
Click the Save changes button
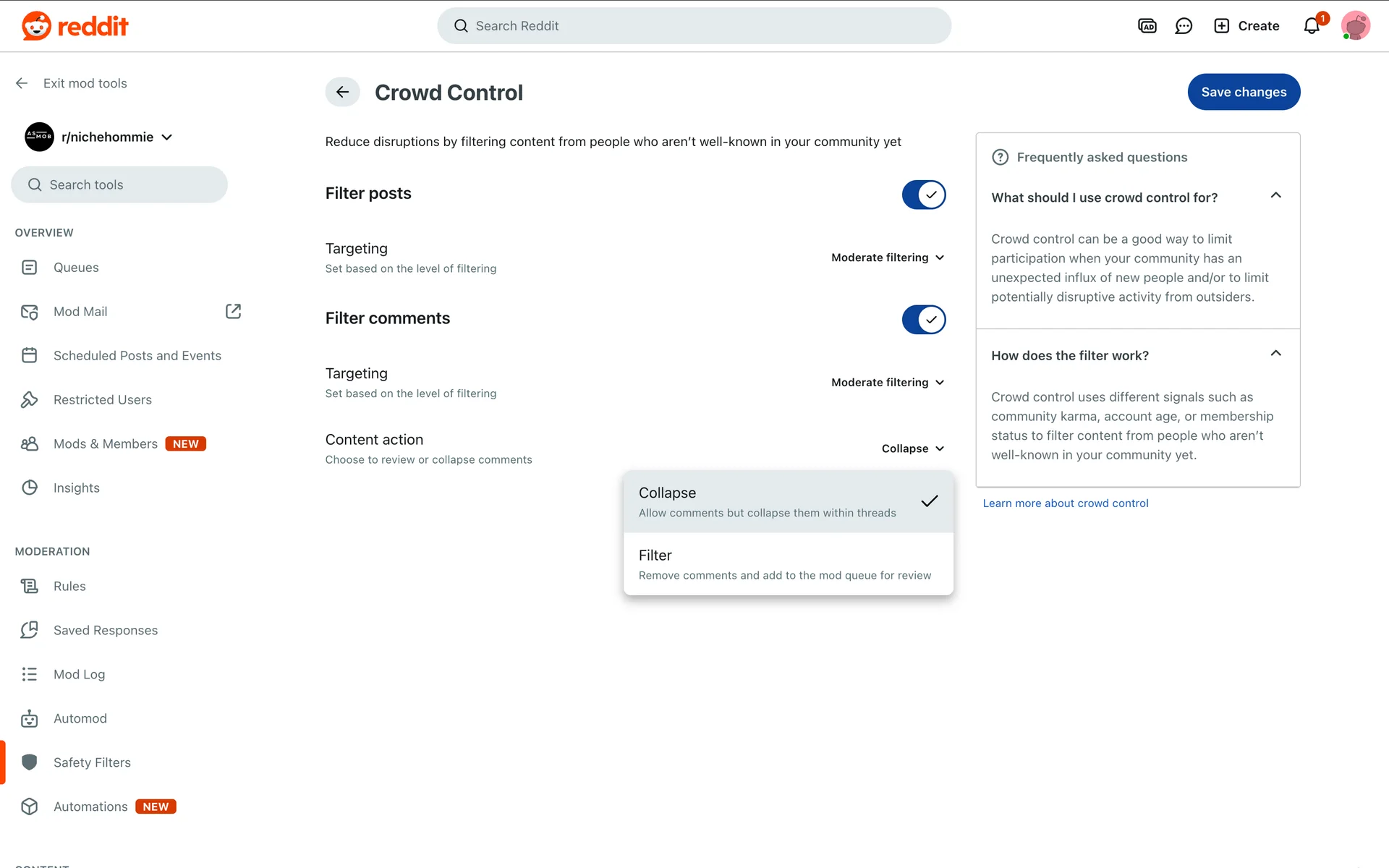click(x=1244, y=92)
